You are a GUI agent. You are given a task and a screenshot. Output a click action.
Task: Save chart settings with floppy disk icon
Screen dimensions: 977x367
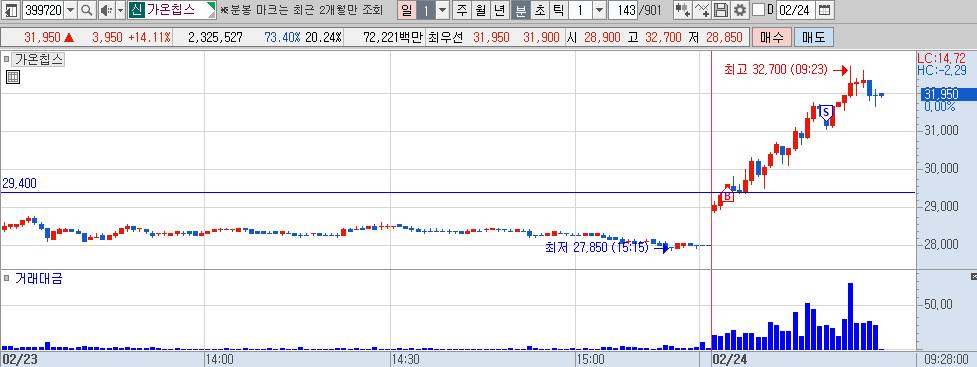(721, 10)
